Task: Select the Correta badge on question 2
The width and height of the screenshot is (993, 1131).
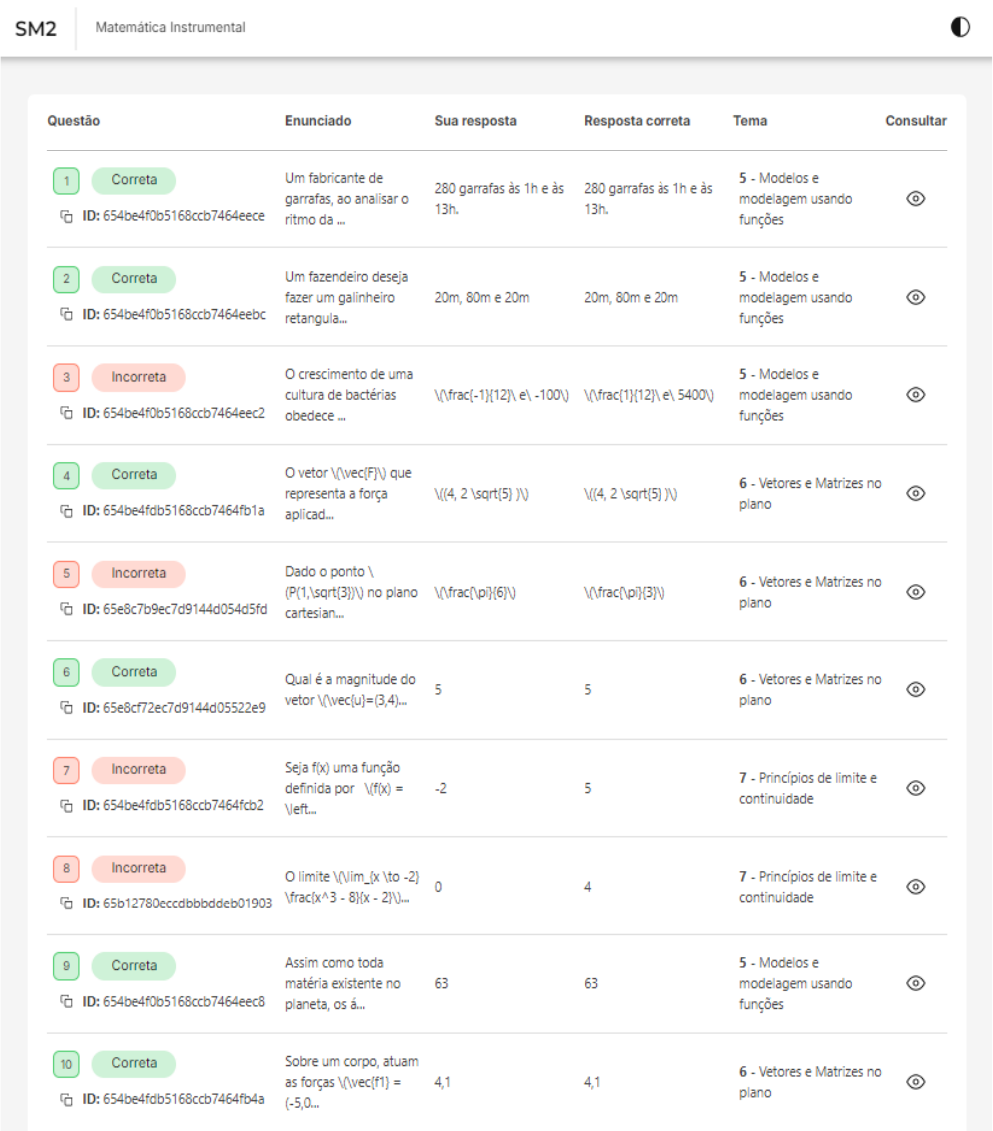Action: click(134, 278)
